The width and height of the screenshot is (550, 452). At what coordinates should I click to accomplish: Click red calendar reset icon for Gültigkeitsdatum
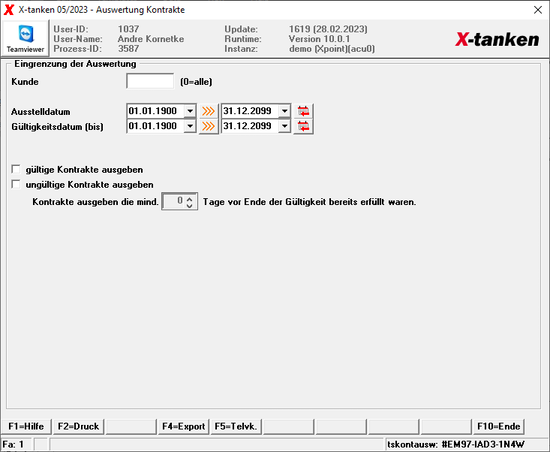tap(303, 126)
